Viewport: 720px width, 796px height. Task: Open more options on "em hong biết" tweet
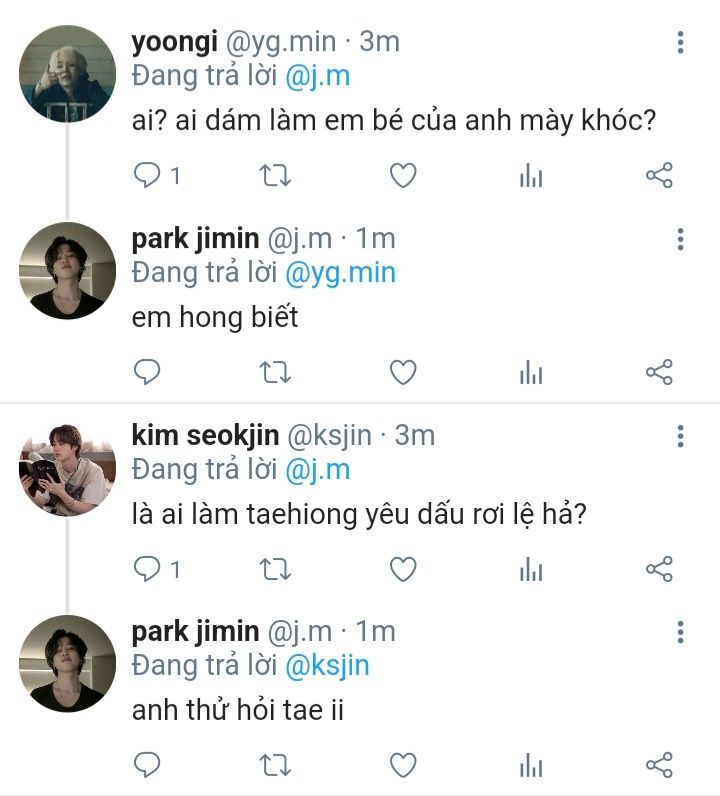coord(680,239)
